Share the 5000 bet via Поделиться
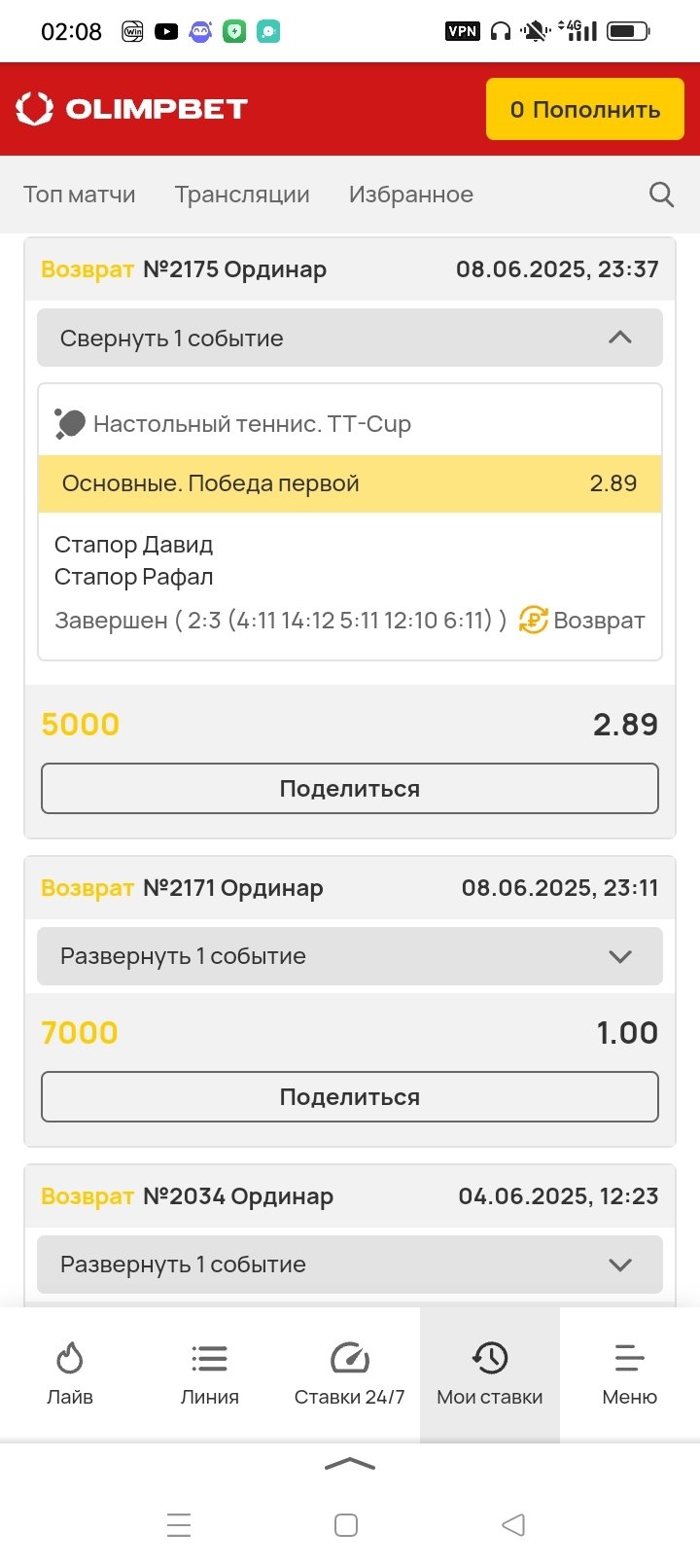700x1568 pixels. 350,789
